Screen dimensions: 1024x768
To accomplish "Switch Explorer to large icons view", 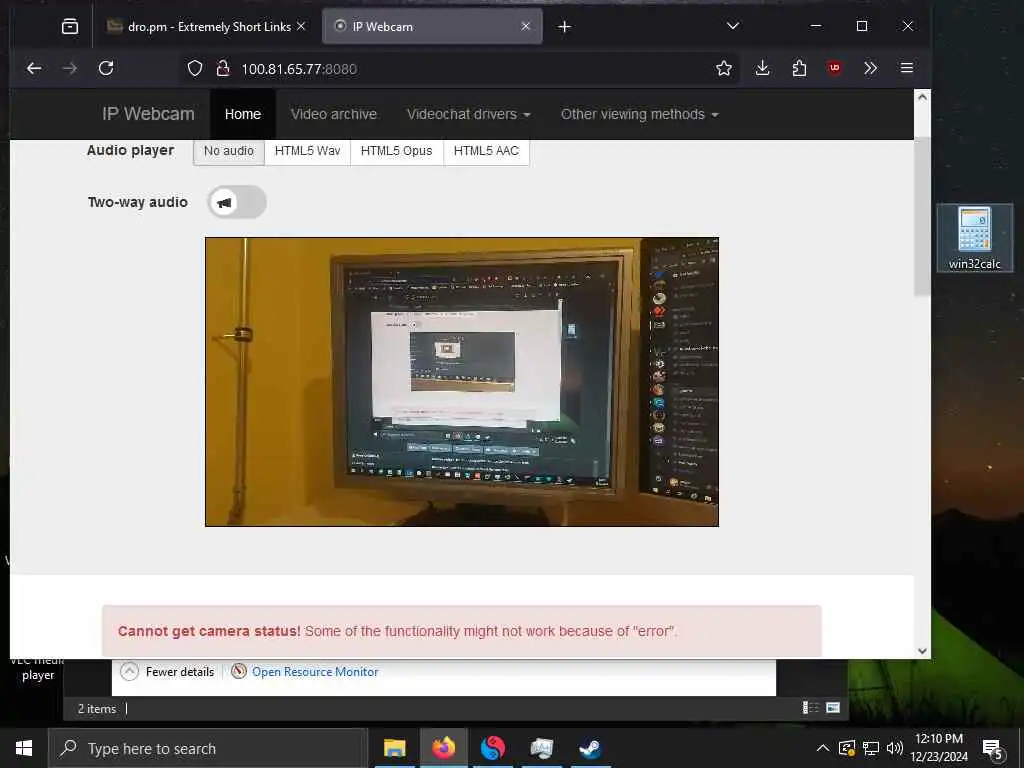I will click(833, 707).
